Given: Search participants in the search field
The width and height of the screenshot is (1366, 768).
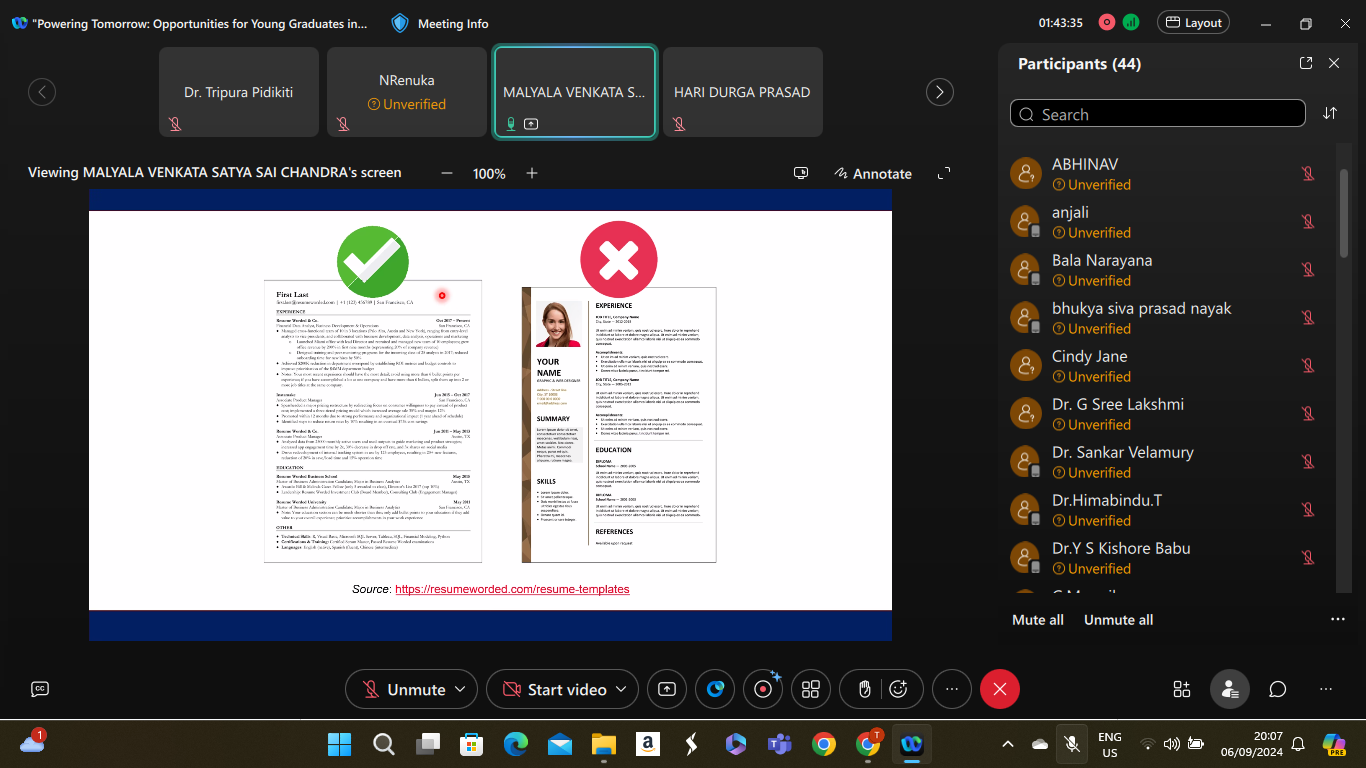Looking at the screenshot, I should click(1160, 114).
